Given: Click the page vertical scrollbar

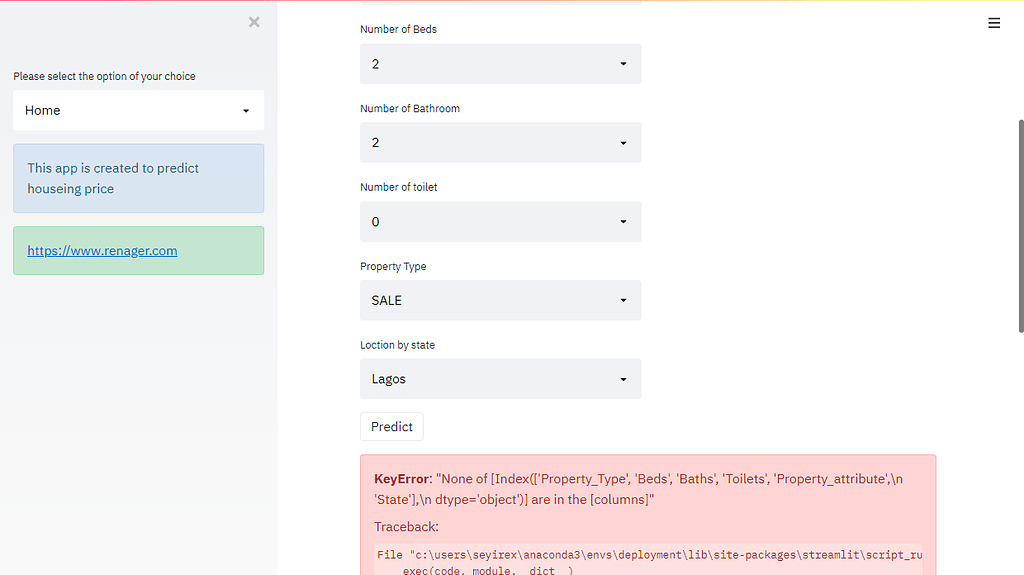Looking at the screenshot, I should (x=1019, y=220).
